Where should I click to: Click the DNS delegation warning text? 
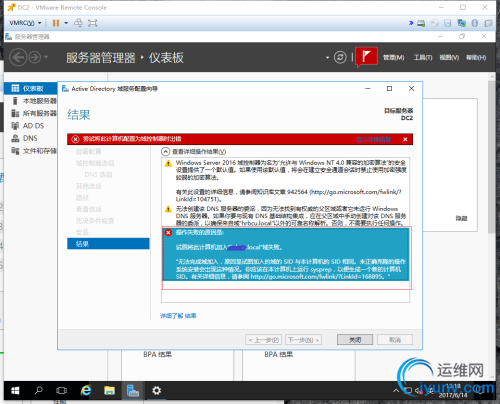(x=291, y=216)
